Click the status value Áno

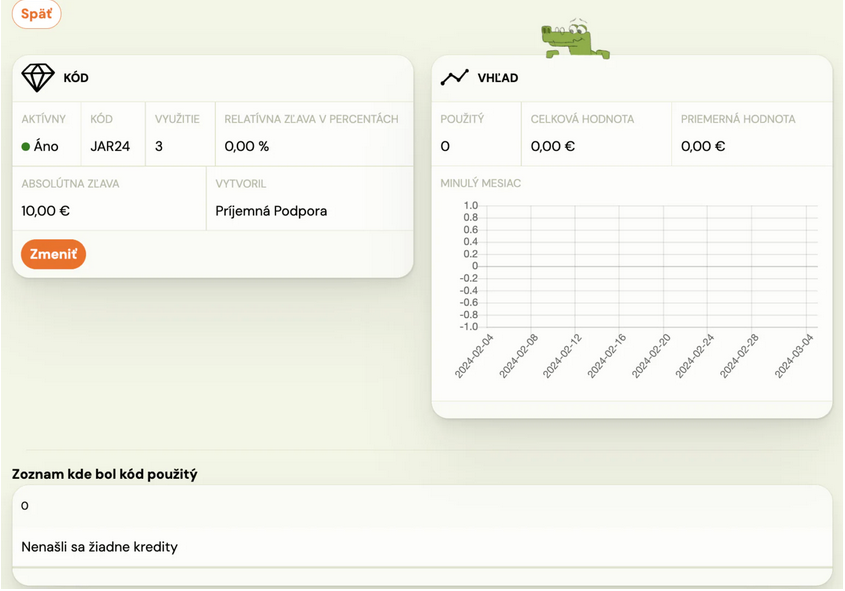point(46,147)
